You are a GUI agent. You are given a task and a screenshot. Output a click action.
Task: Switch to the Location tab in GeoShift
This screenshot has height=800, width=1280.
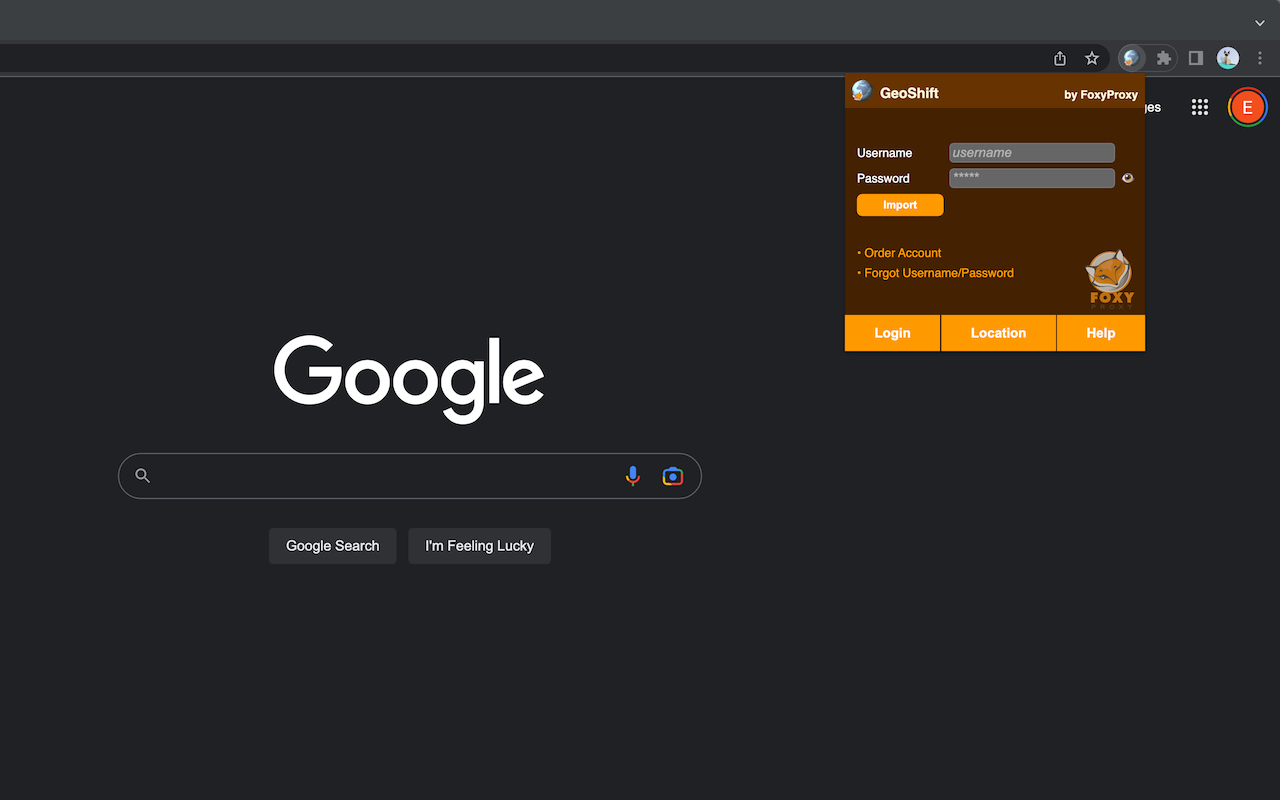pyautogui.click(x=998, y=332)
